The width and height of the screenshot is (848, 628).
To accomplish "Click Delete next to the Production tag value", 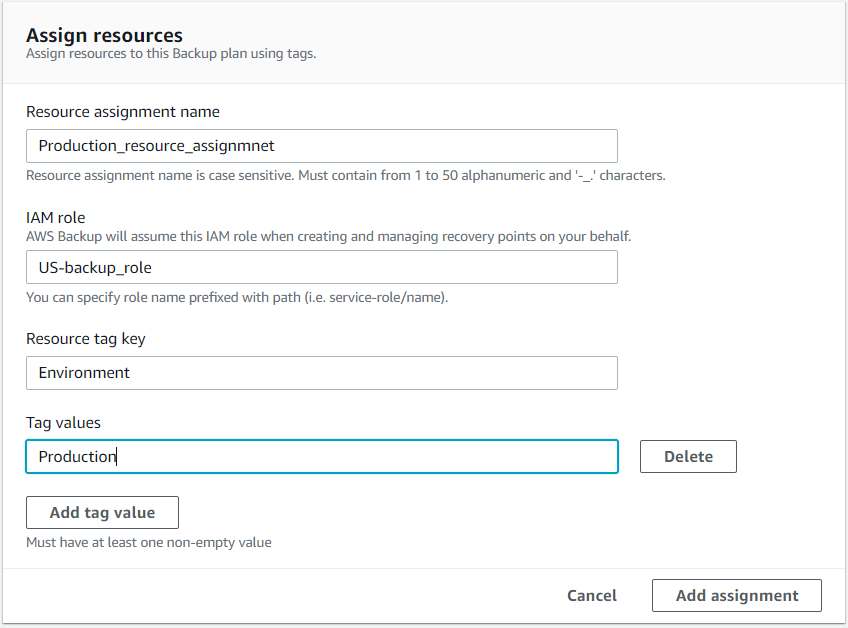I will 688,456.
